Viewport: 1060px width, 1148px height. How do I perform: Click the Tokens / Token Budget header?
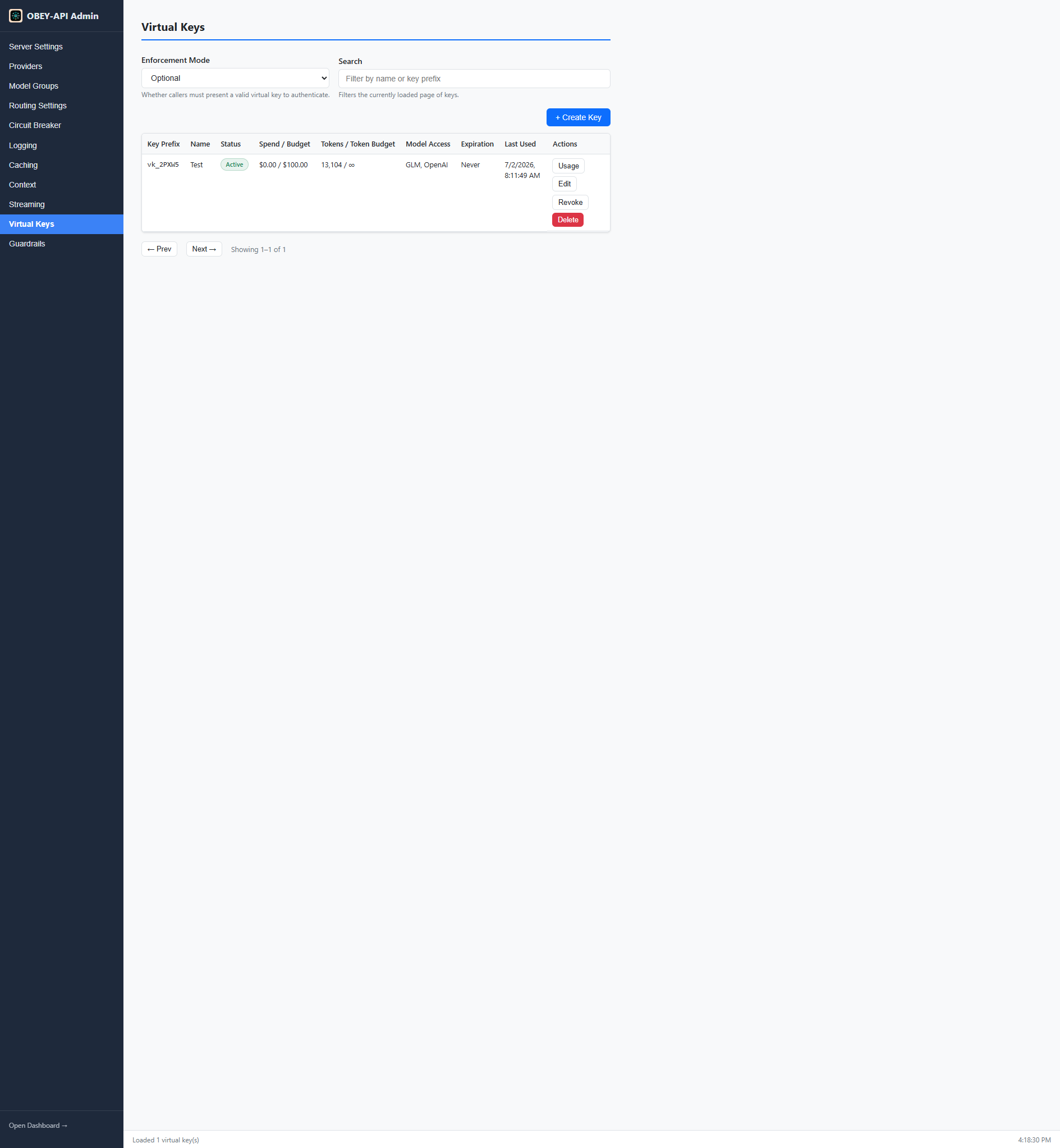(358, 144)
